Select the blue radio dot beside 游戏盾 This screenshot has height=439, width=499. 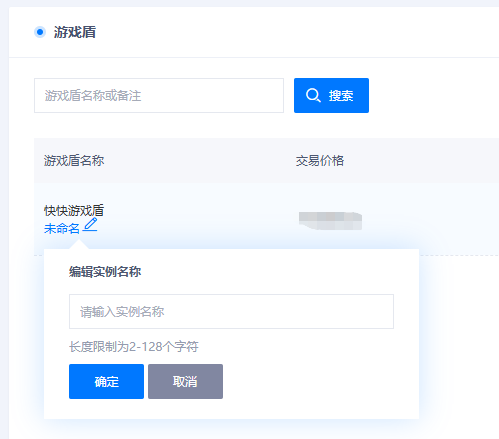click(40, 32)
